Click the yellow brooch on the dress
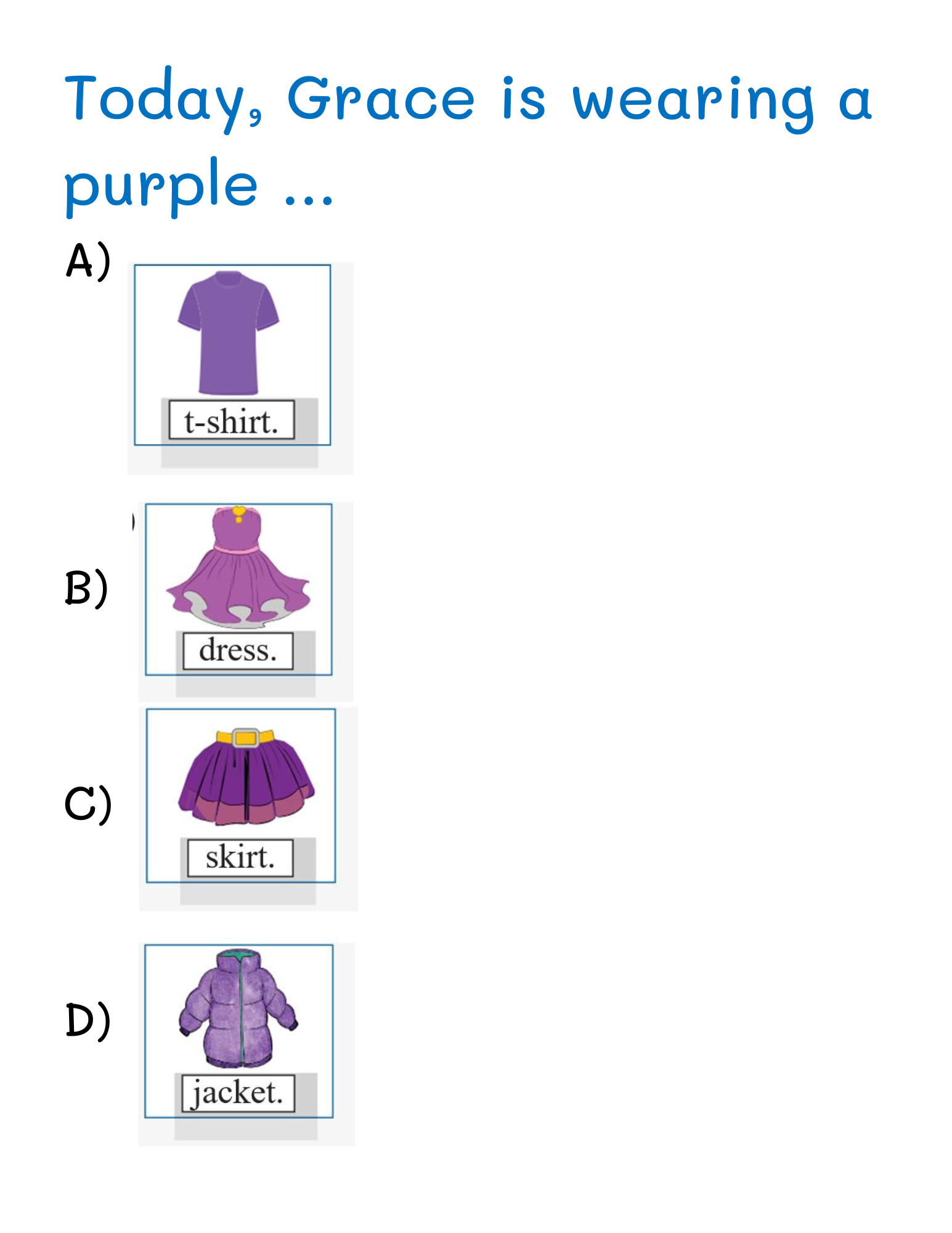Image resolution: width=952 pixels, height=1233 pixels. (238, 512)
